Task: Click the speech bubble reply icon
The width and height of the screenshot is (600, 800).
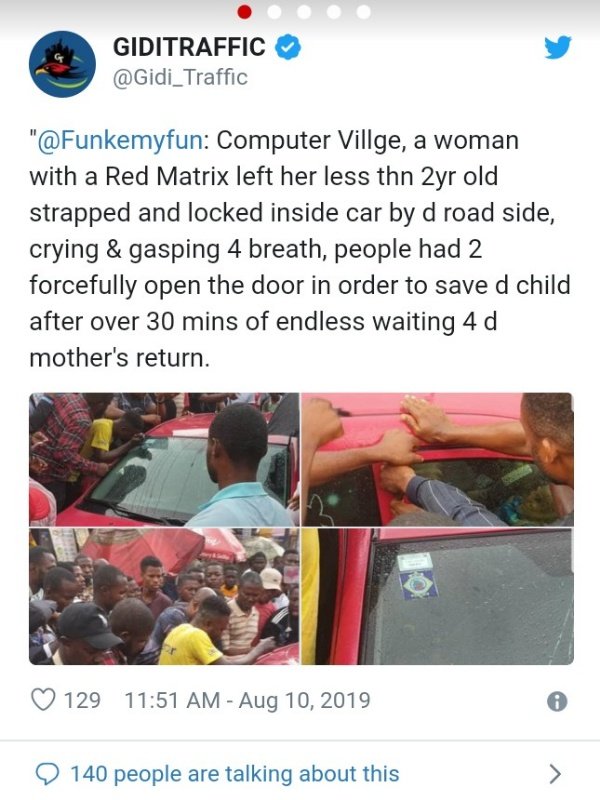Action: (x=47, y=774)
